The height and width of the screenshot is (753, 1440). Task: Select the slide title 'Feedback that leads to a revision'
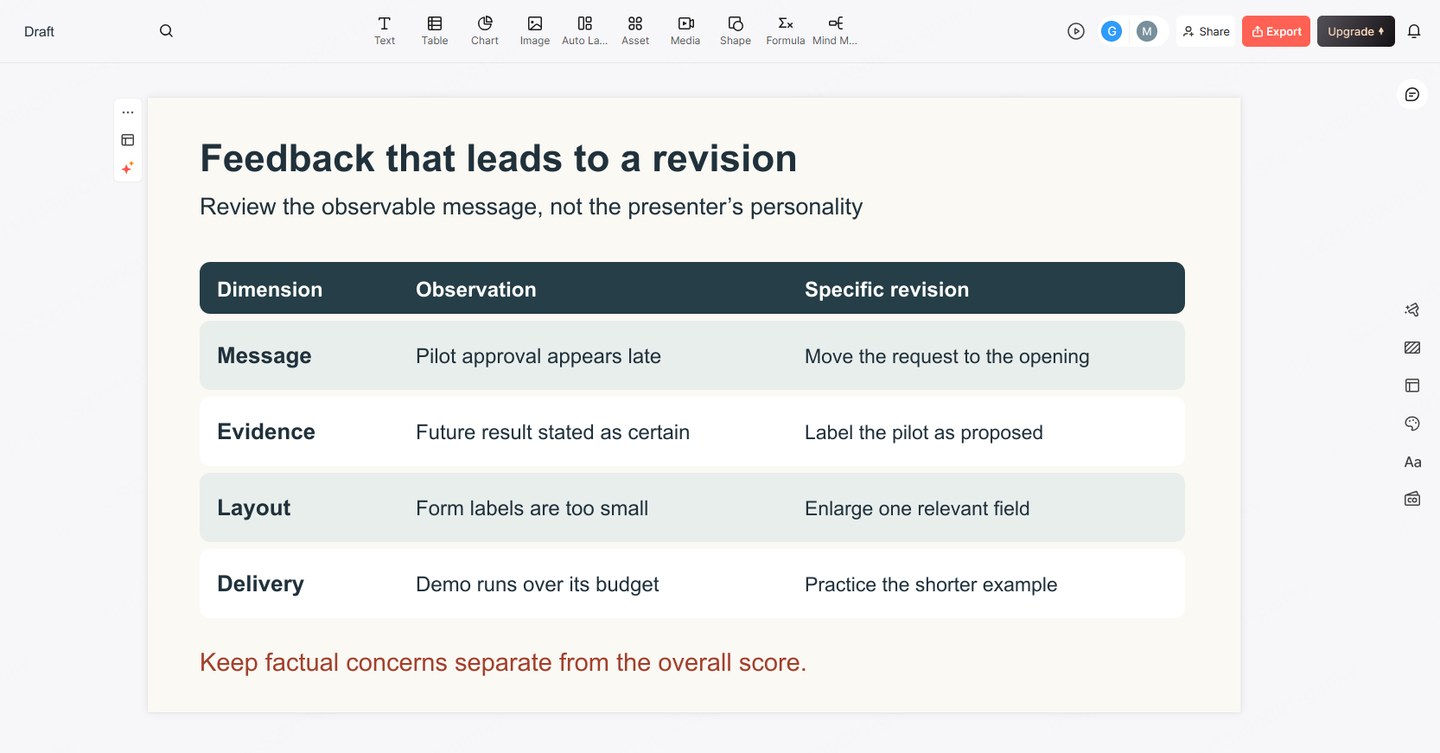(498, 158)
